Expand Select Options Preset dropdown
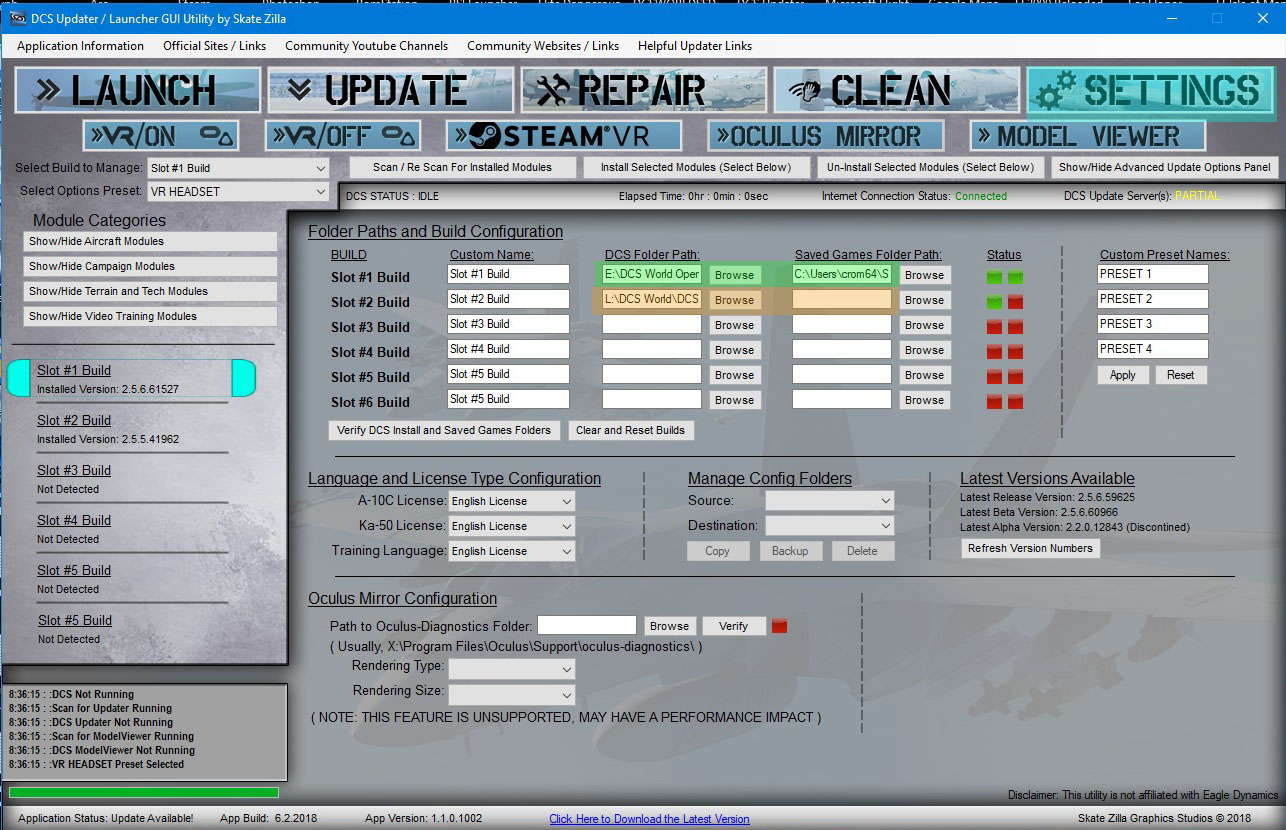The height and width of the screenshot is (830, 1286). tap(238, 191)
